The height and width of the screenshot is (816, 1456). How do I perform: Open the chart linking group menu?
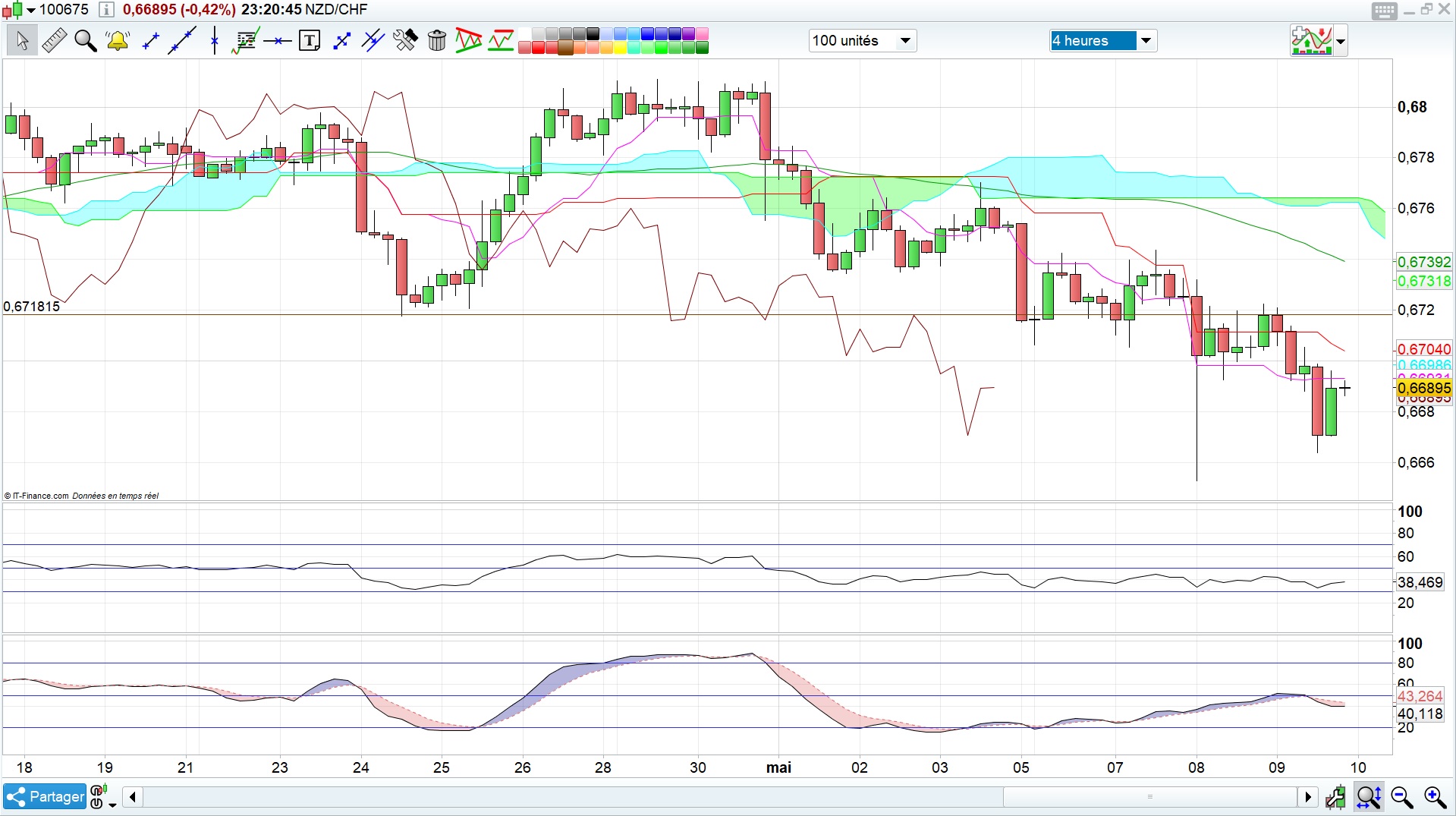point(102,797)
